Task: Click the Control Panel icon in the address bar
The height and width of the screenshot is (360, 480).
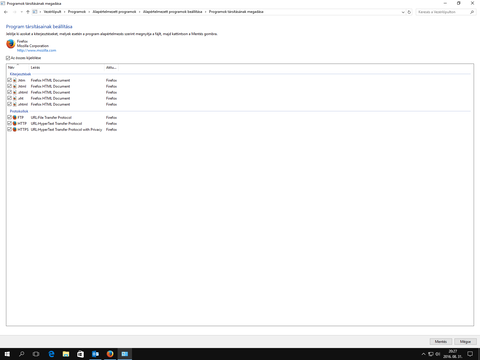Action: pos(35,12)
